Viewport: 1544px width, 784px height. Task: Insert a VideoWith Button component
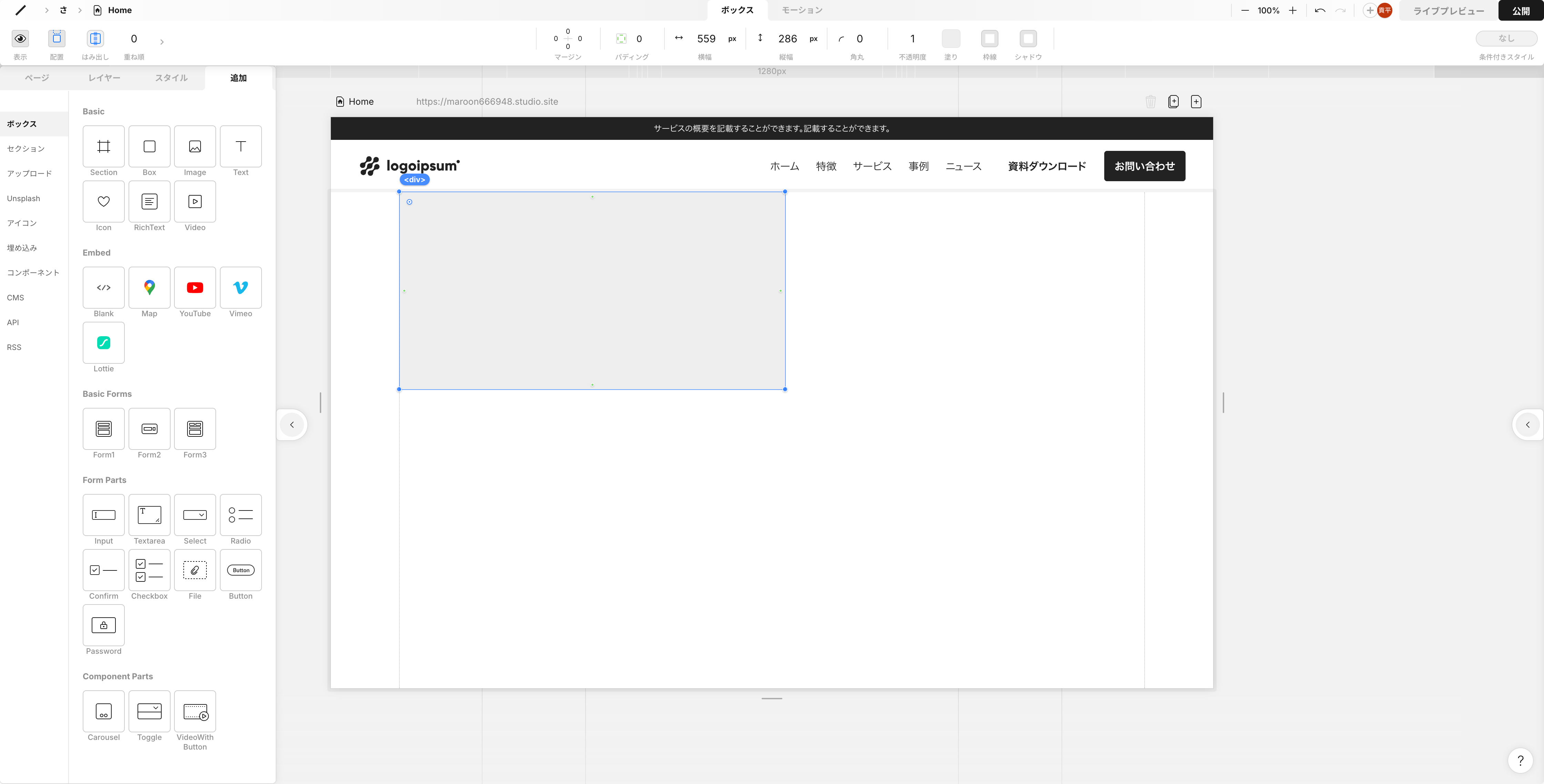click(x=195, y=712)
